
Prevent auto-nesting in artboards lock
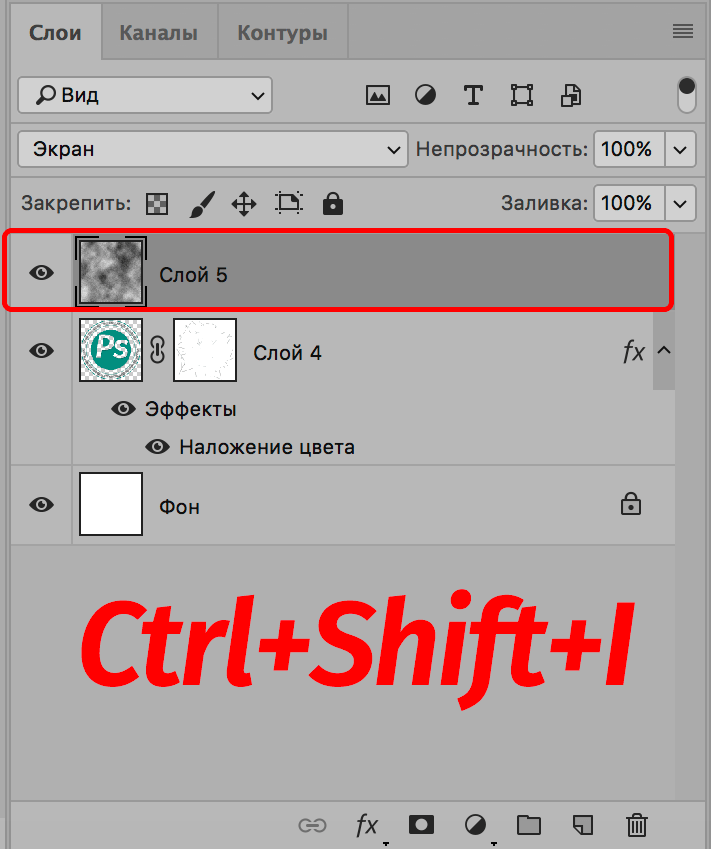(289, 204)
